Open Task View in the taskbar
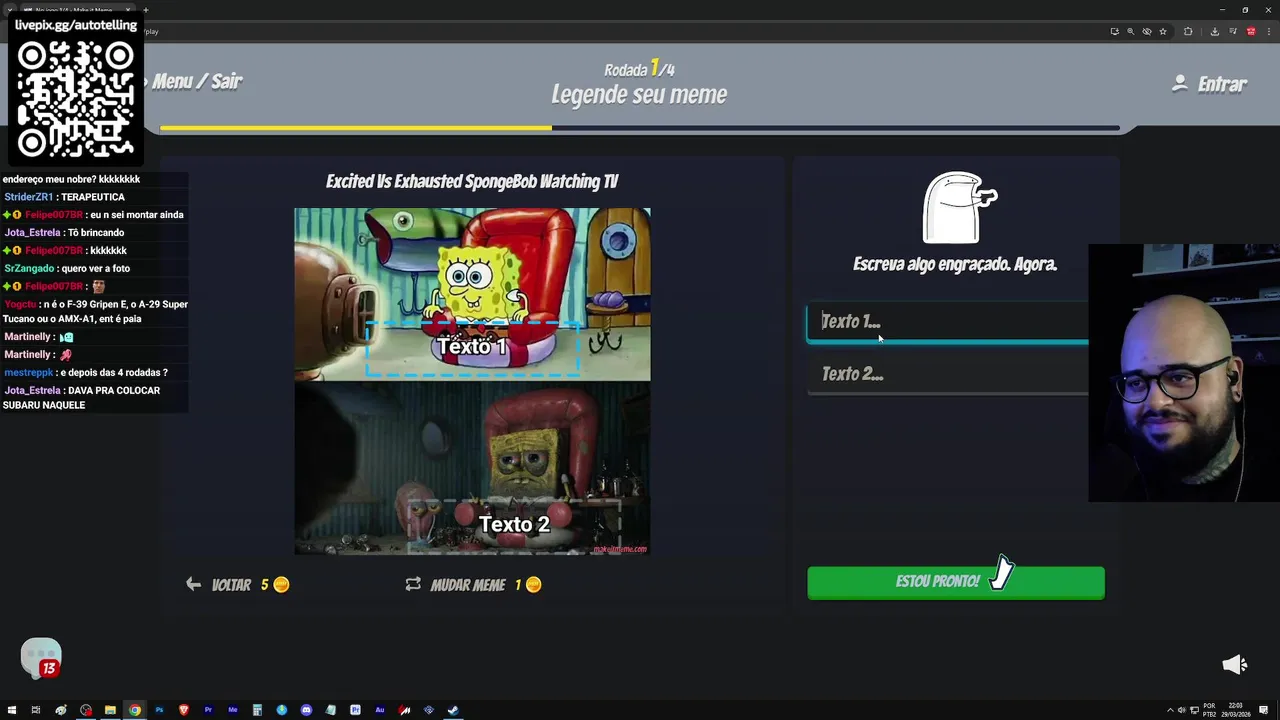Image resolution: width=1280 pixels, height=720 pixels. [36, 710]
